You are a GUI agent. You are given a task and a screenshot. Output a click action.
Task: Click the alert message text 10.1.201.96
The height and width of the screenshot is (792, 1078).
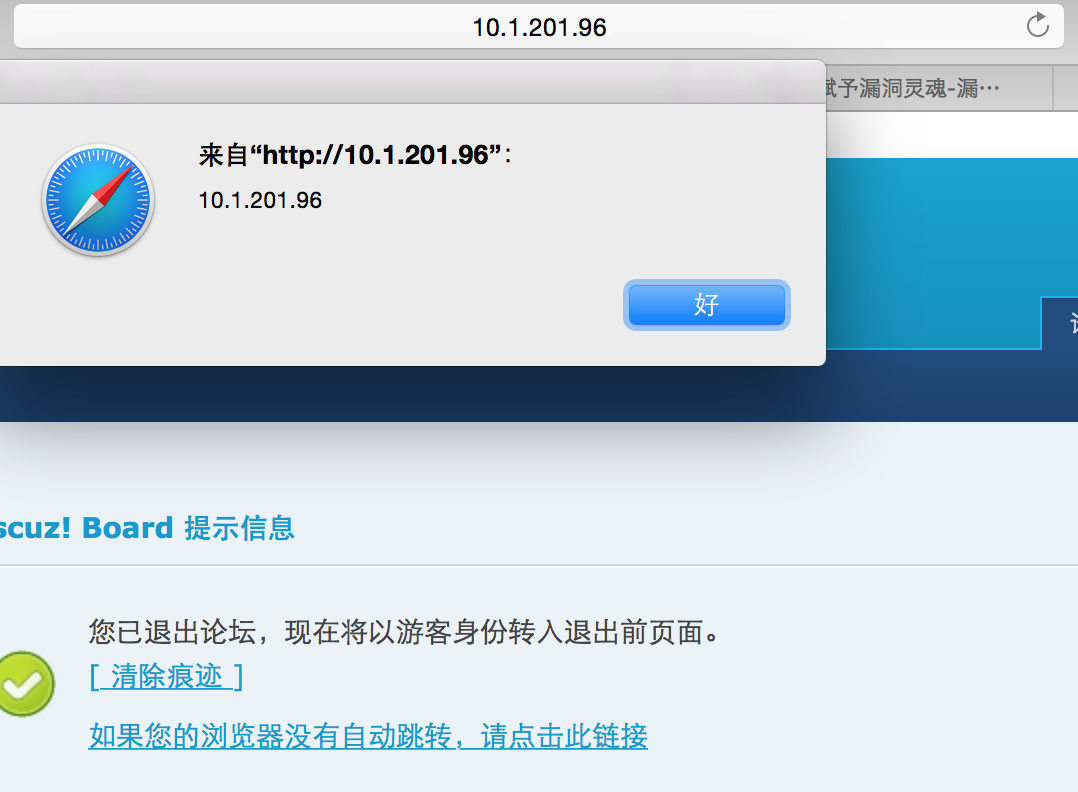point(260,200)
